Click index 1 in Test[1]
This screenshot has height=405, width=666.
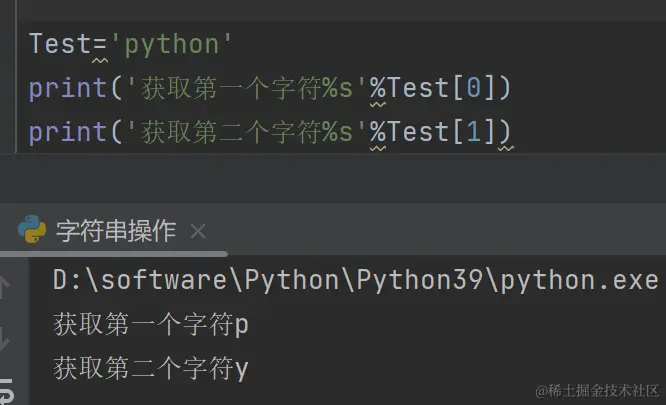(473, 132)
